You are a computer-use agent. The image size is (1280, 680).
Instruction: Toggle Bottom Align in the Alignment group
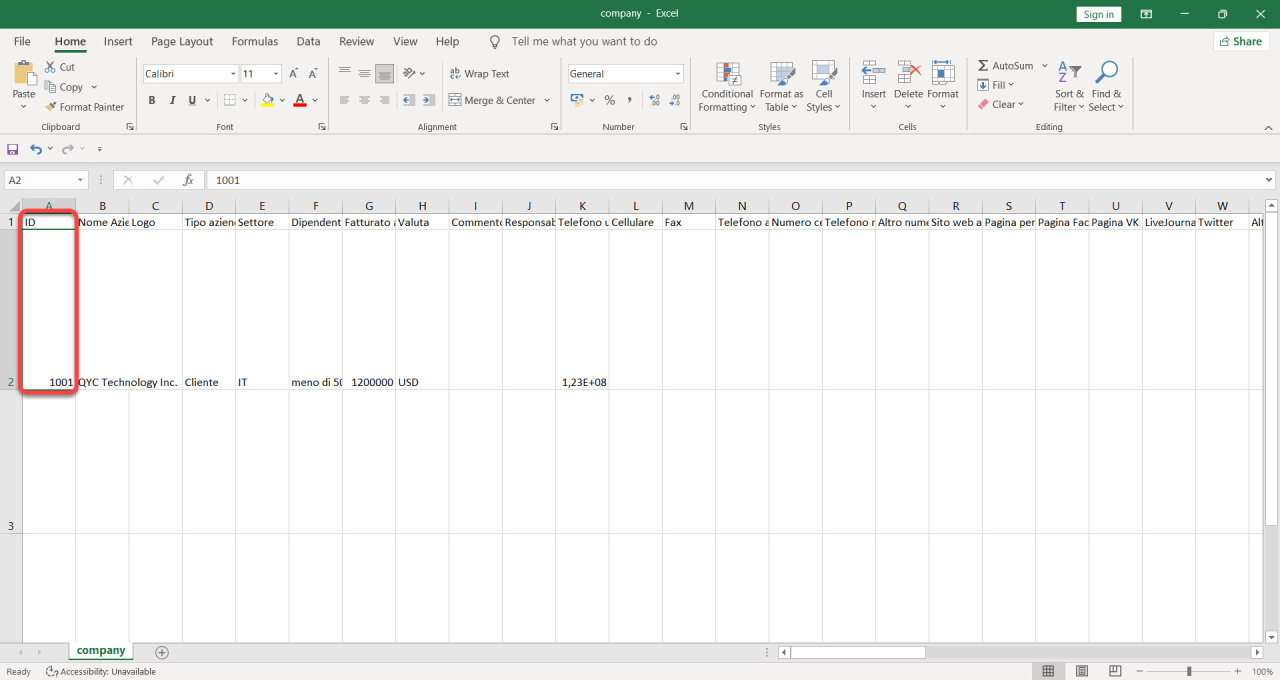tap(385, 73)
